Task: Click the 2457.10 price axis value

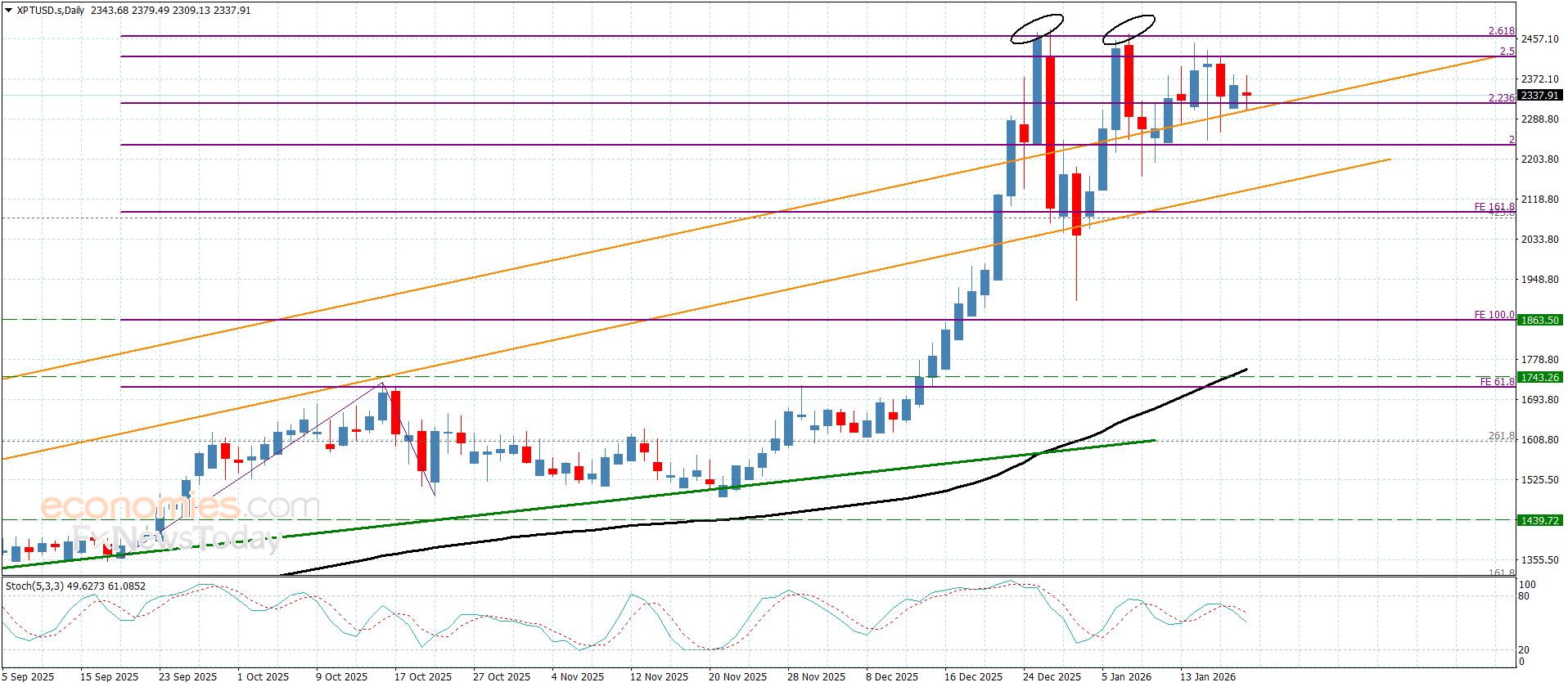Action: pos(1540,39)
